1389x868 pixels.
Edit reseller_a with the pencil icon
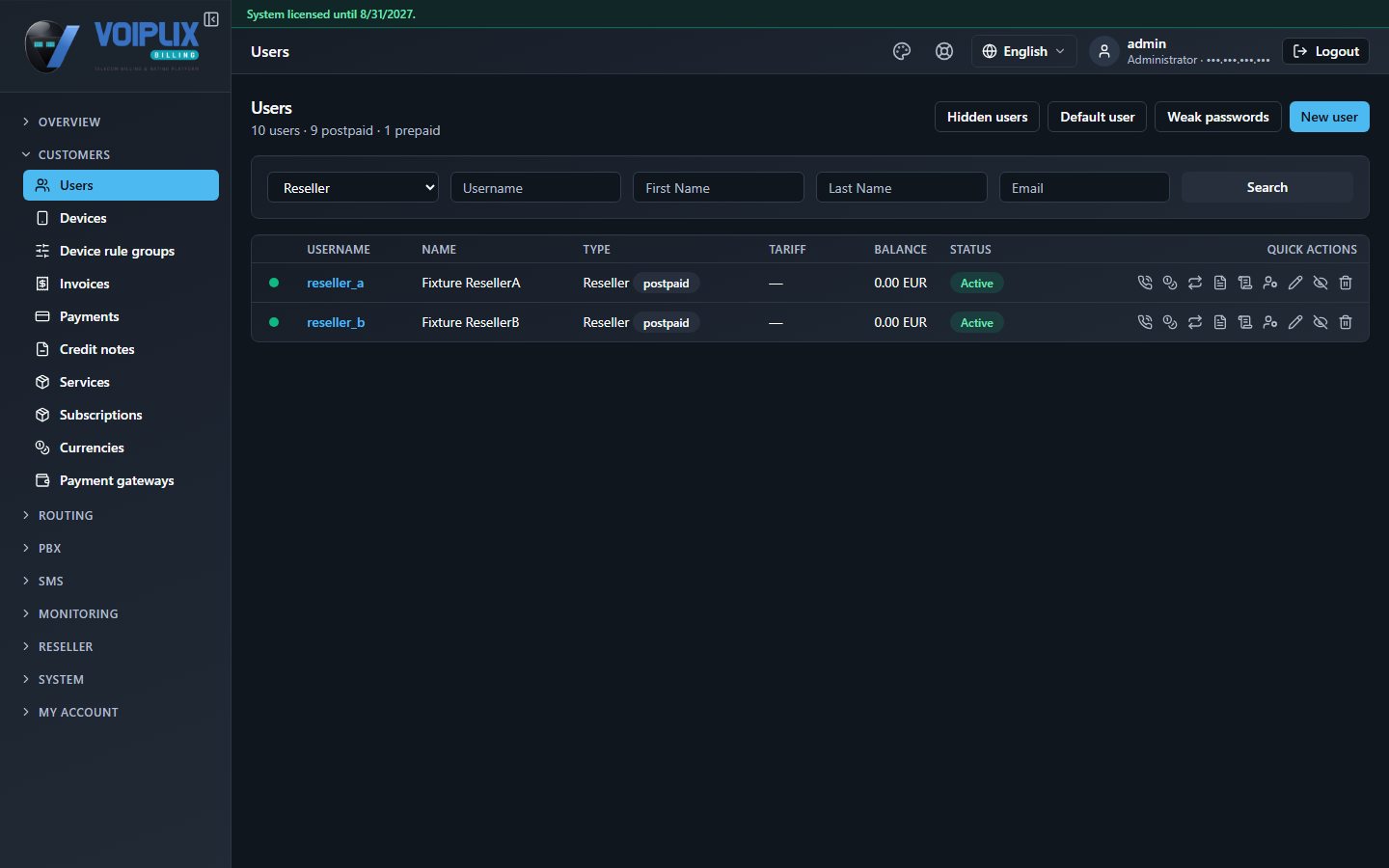[x=1295, y=283]
